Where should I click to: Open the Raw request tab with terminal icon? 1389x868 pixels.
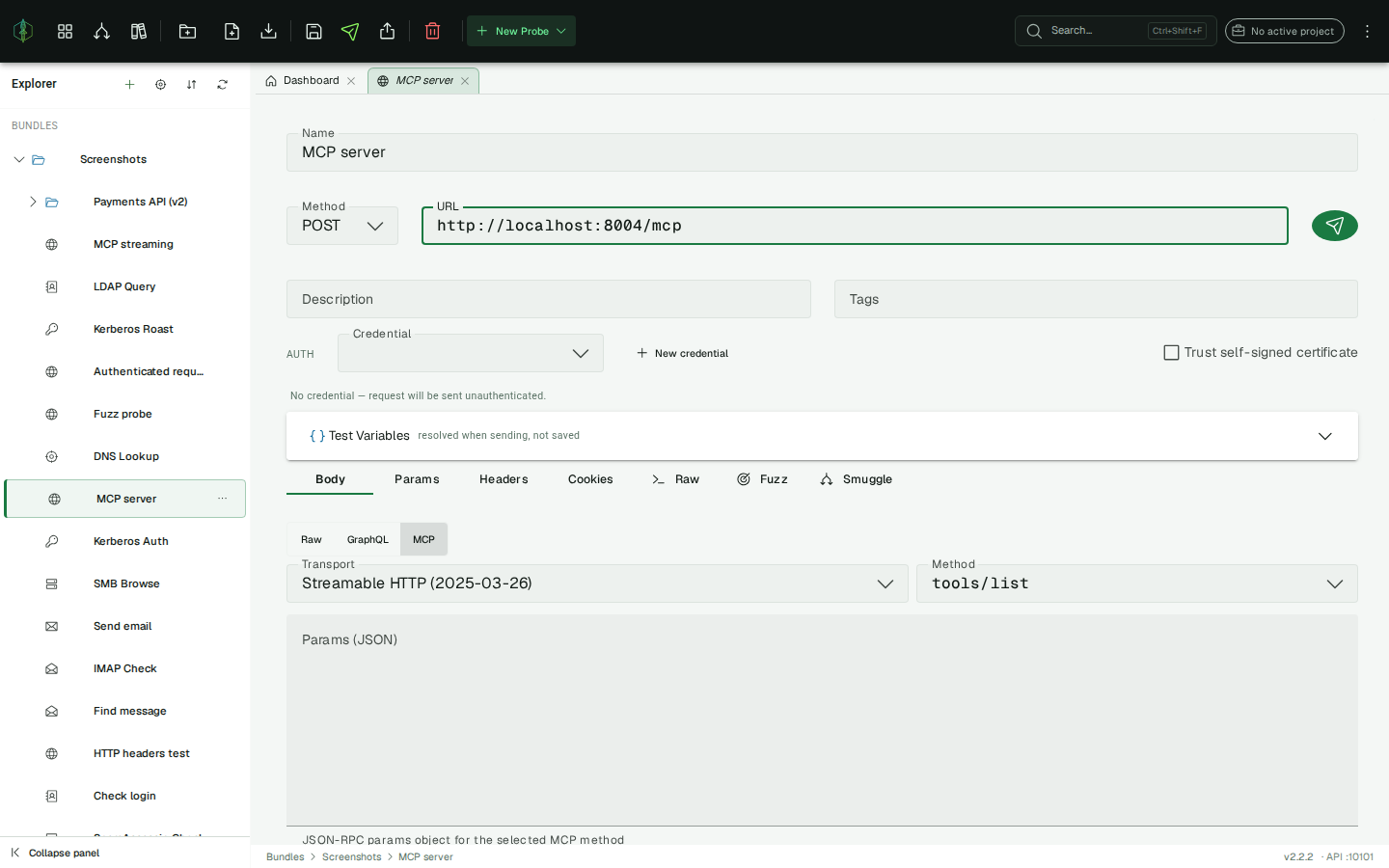point(676,479)
